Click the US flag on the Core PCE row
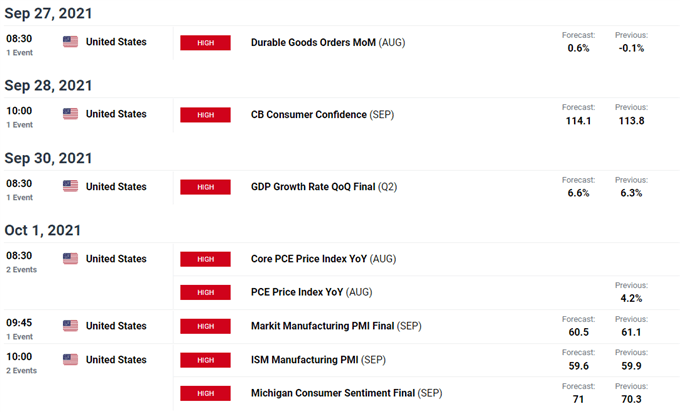Image resolution: width=680 pixels, height=412 pixels. 70,258
